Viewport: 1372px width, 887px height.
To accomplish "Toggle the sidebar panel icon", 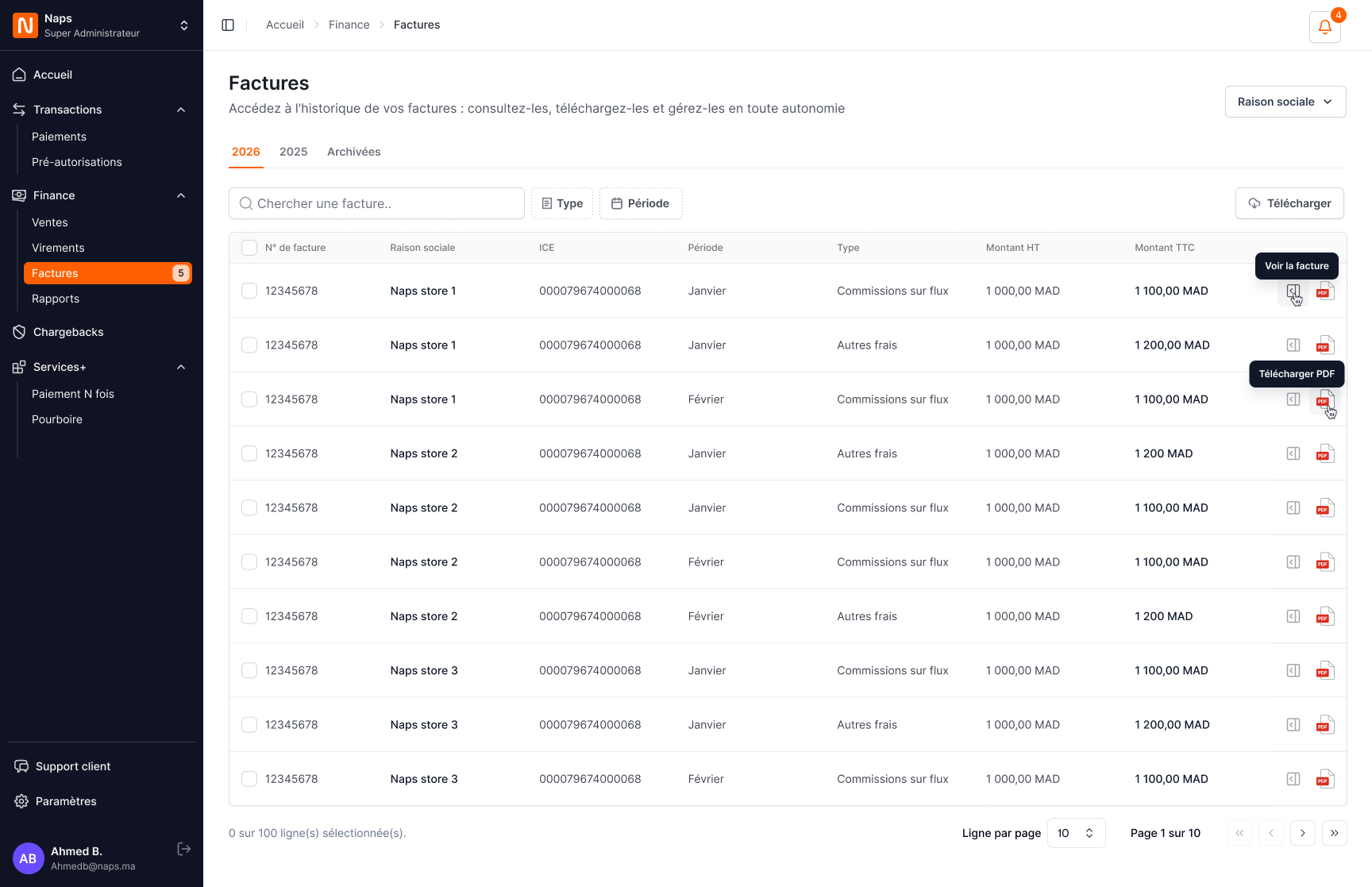I will pos(228,25).
